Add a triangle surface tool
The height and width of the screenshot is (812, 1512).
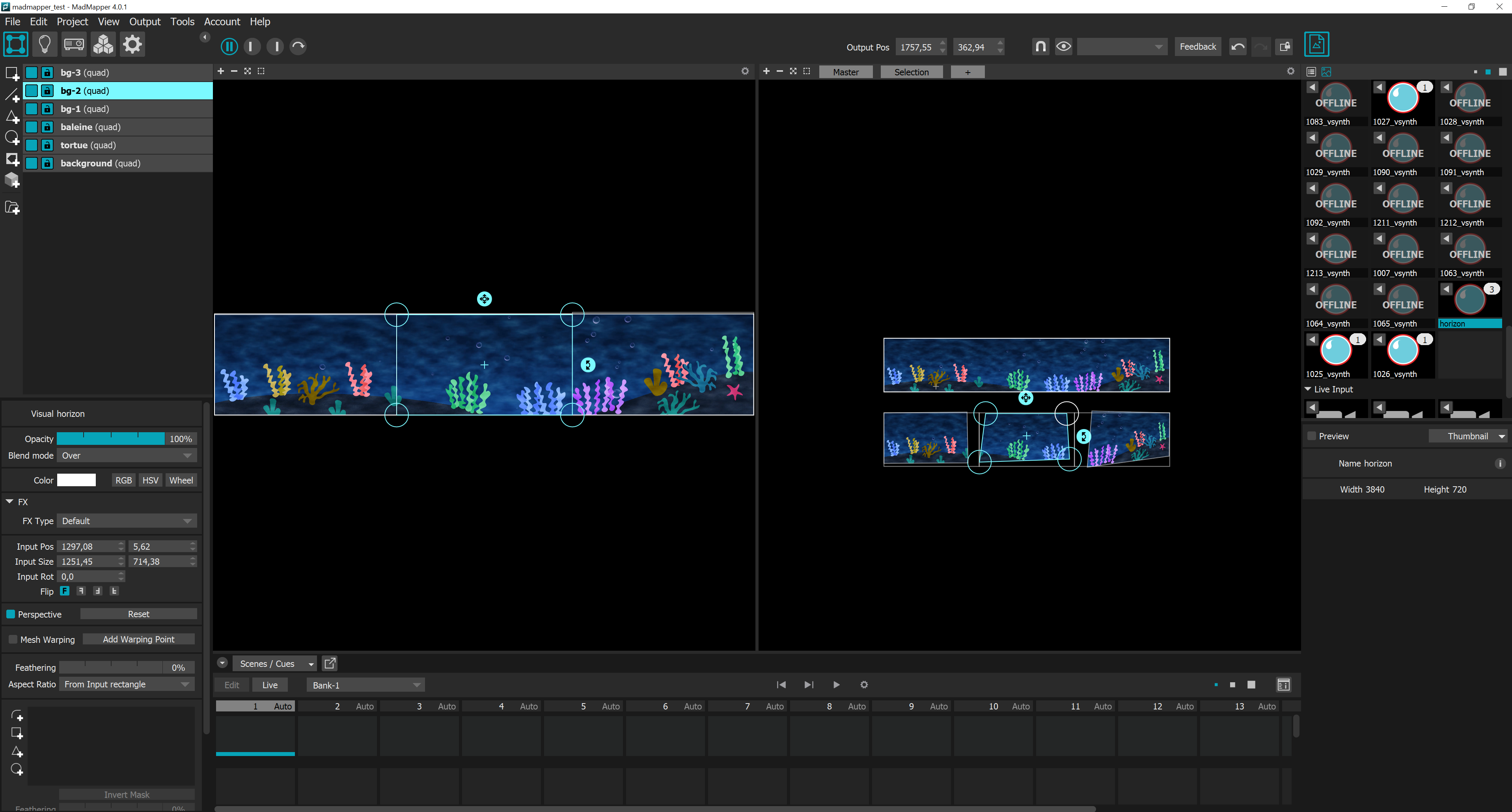click(x=12, y=117)
